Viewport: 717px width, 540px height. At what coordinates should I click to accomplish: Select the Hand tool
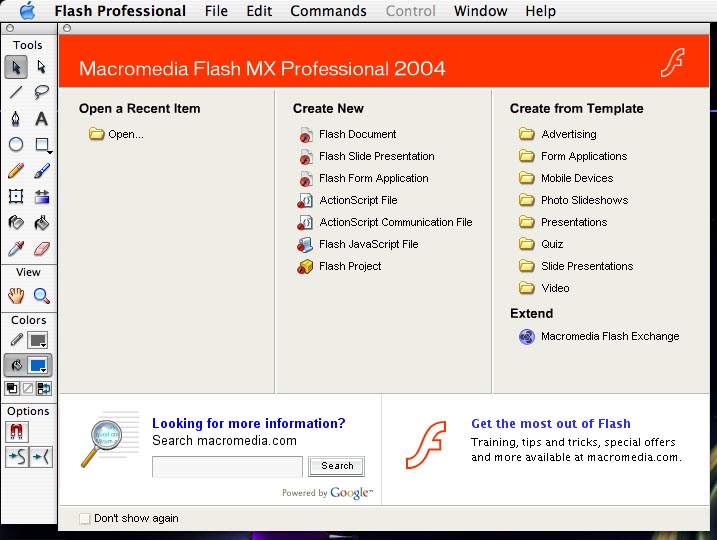click(x=16, y=296)
